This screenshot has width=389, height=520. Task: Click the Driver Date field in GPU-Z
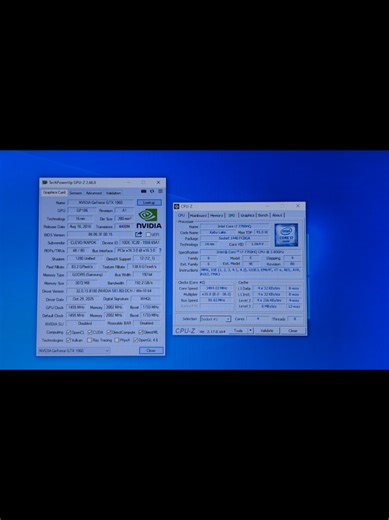coord(83,299)
